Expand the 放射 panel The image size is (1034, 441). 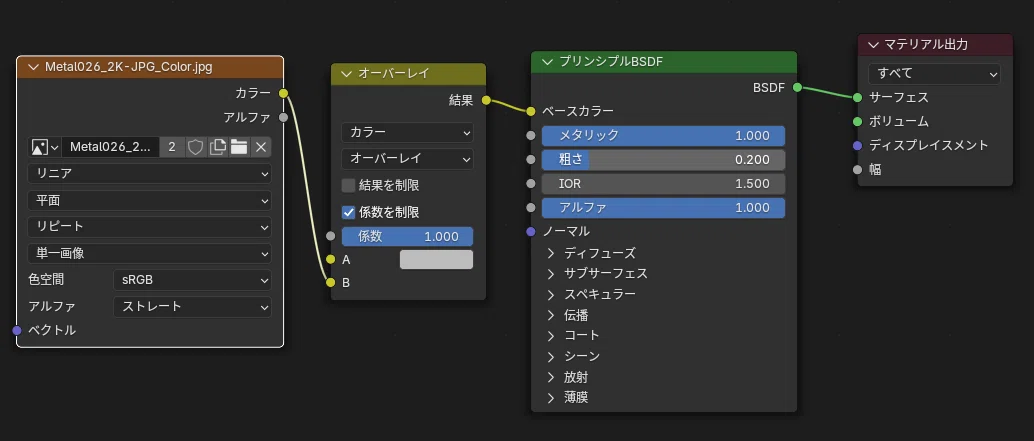point(551,378)
